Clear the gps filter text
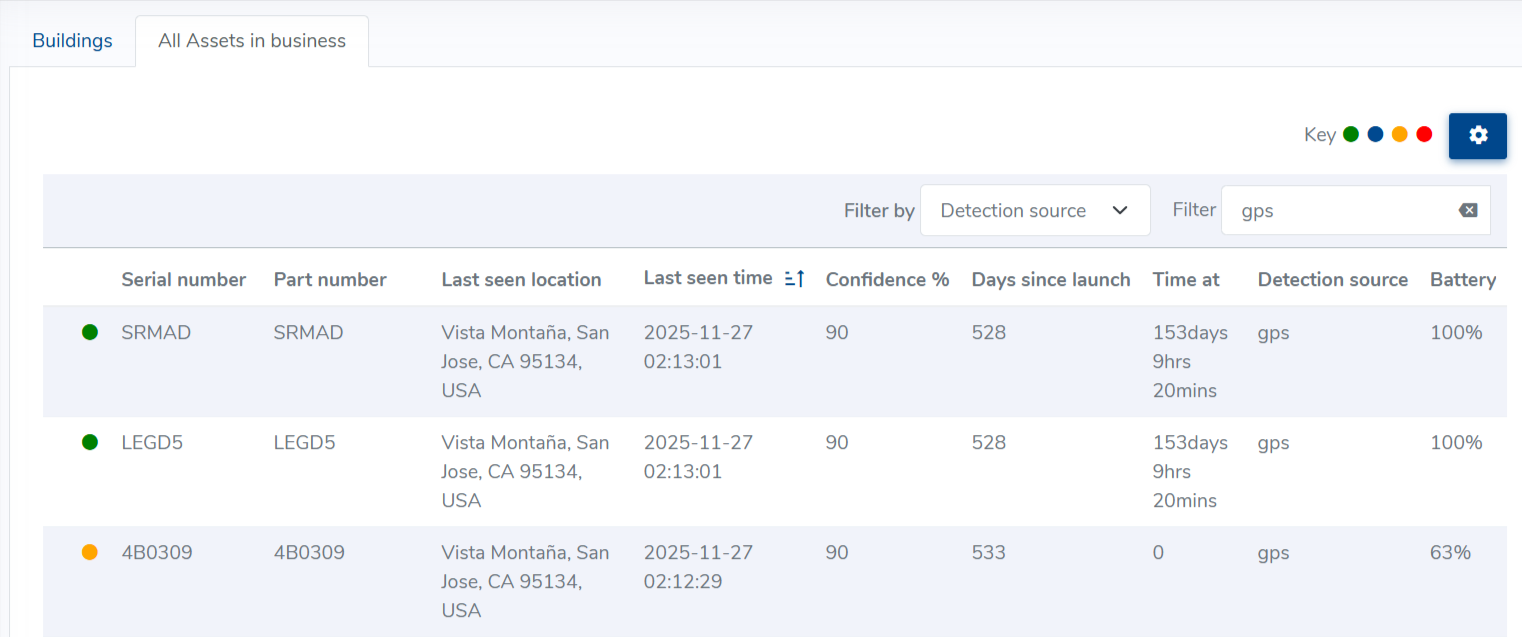The width and height of the screenshot is (1522, 637). click(x=1467, y=210)
